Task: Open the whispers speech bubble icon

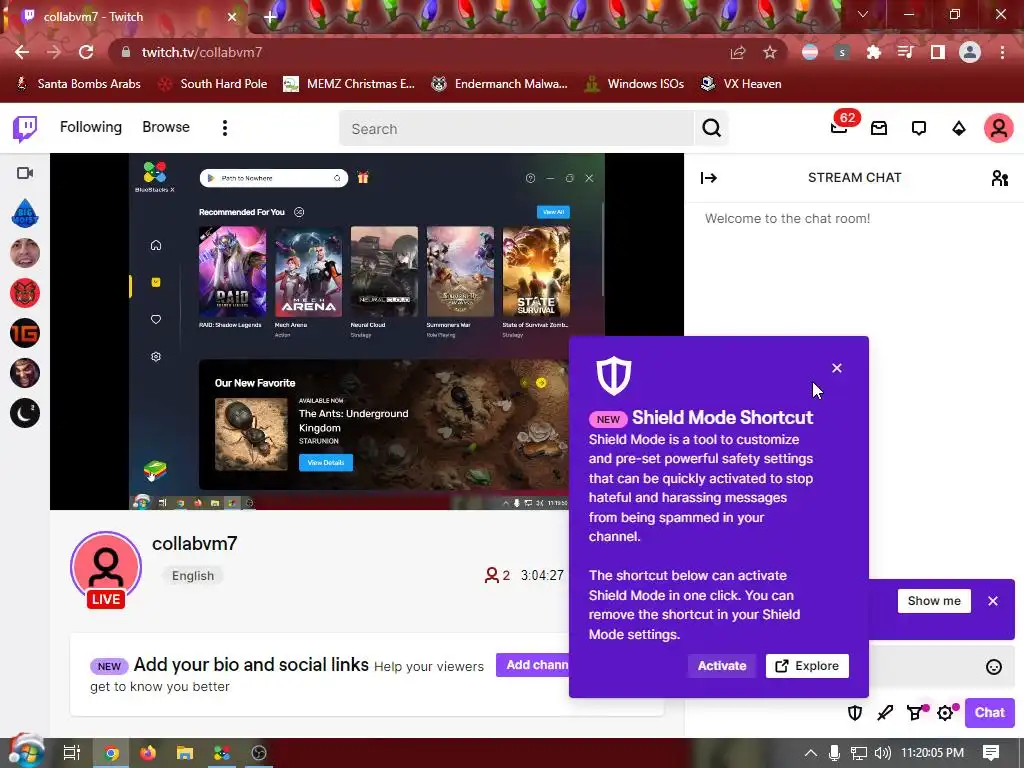Action: 919,128
